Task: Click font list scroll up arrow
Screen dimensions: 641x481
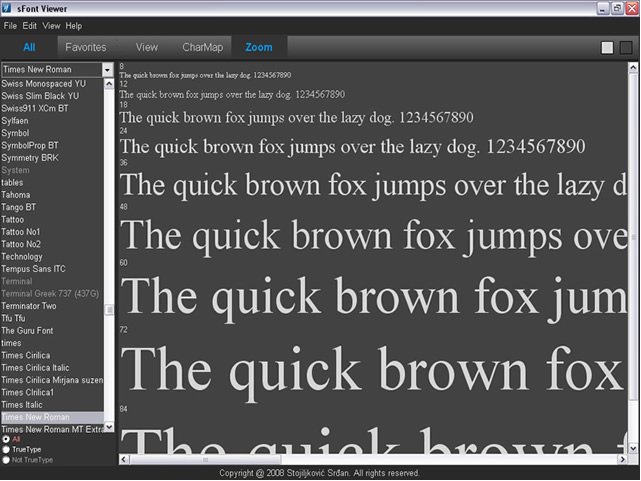Action: (x=109, y=84)
